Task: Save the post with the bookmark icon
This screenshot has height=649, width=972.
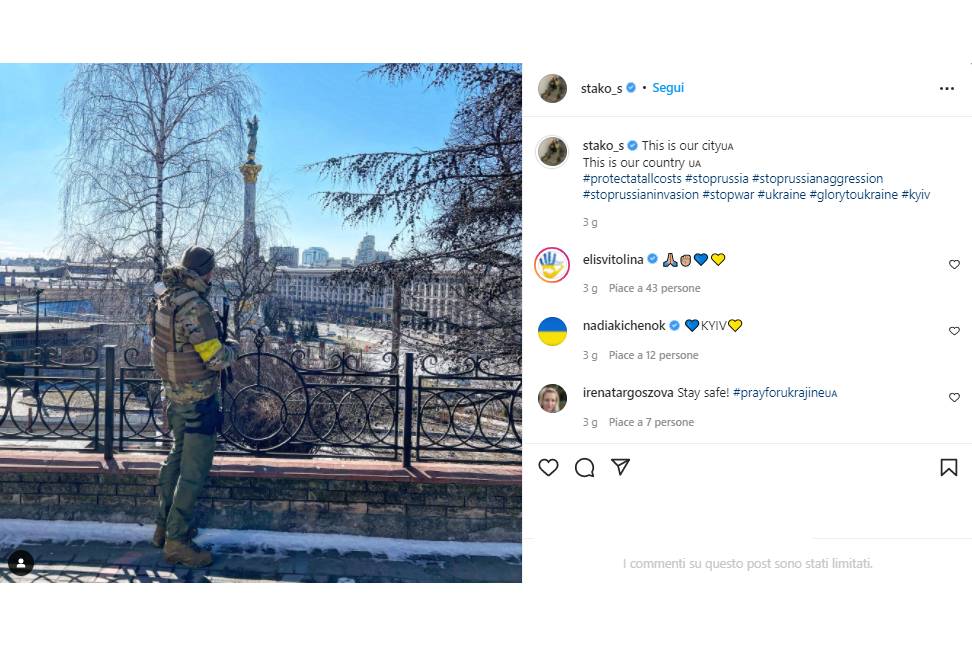Action: point(948,467)
